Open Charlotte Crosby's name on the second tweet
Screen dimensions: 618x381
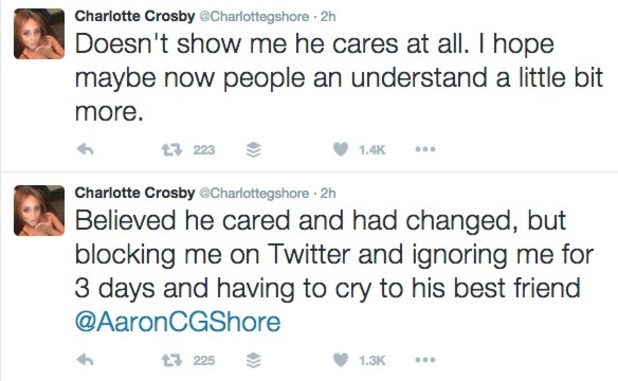point(135,193)
